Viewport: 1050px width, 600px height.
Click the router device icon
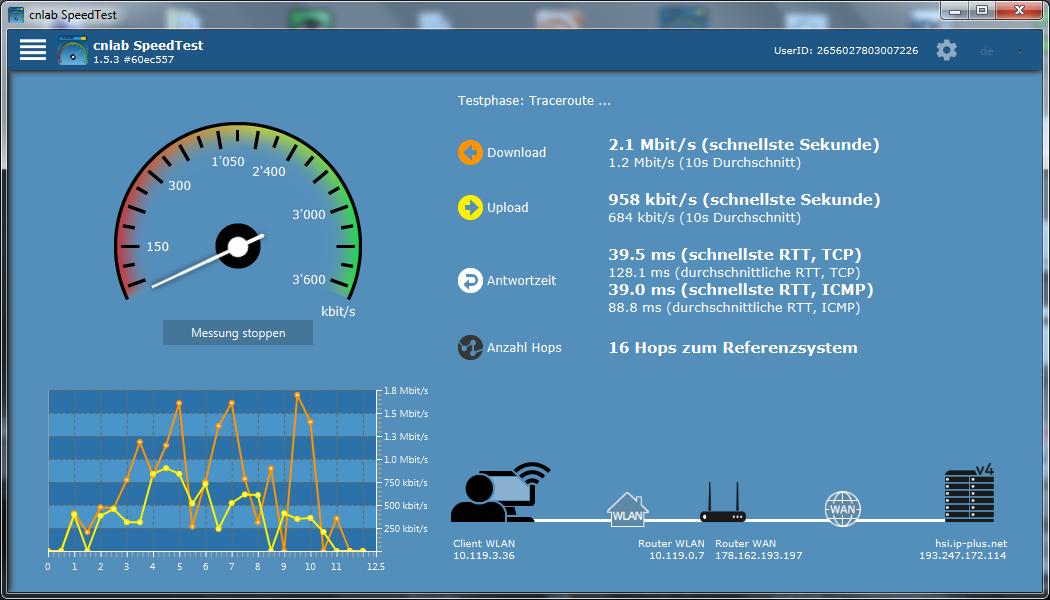pyautogui.click(x=723, y=502)
